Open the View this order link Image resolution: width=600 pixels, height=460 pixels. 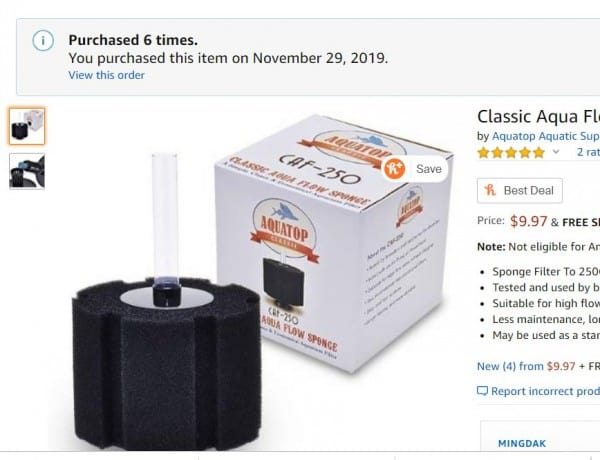[x=106, y=75]
